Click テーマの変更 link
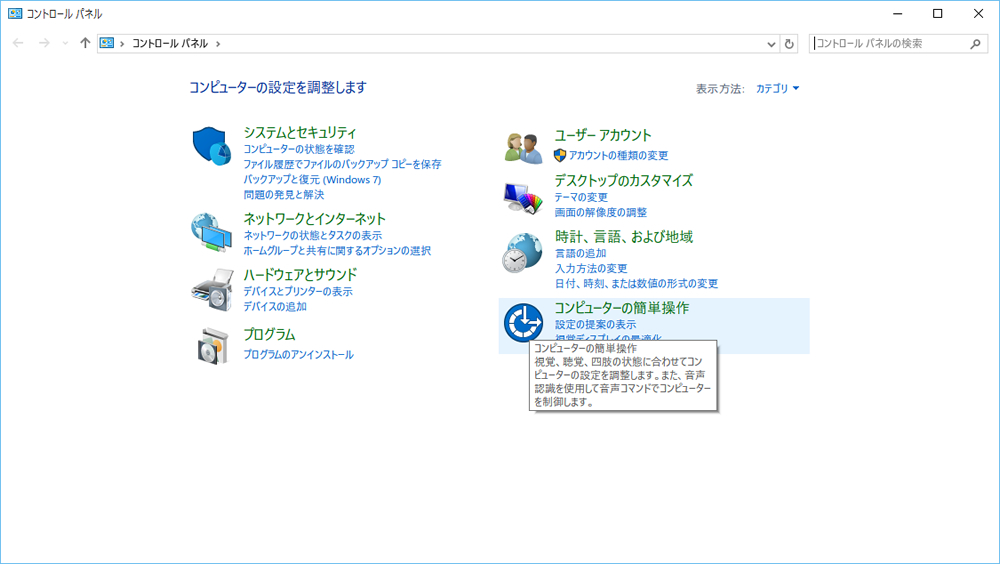 [x=581, y=198]
